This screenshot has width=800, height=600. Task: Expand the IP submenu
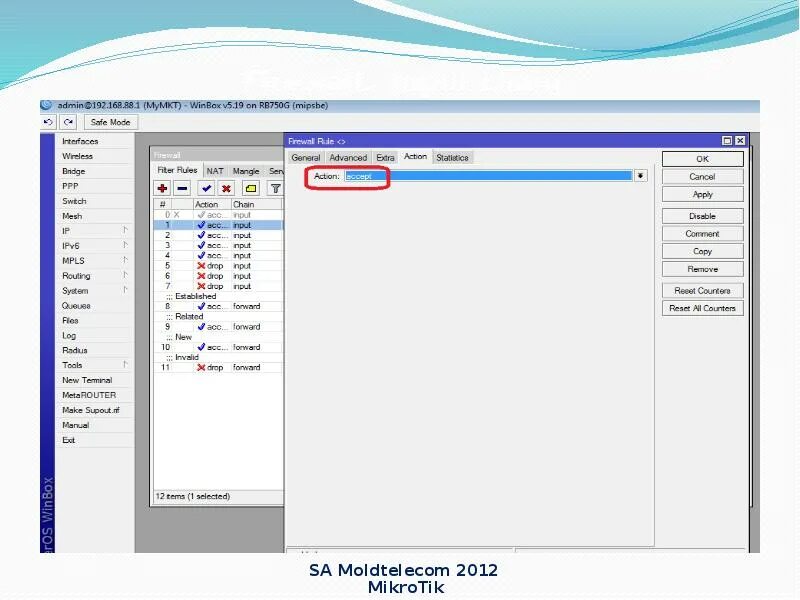[x=94, y=231]
